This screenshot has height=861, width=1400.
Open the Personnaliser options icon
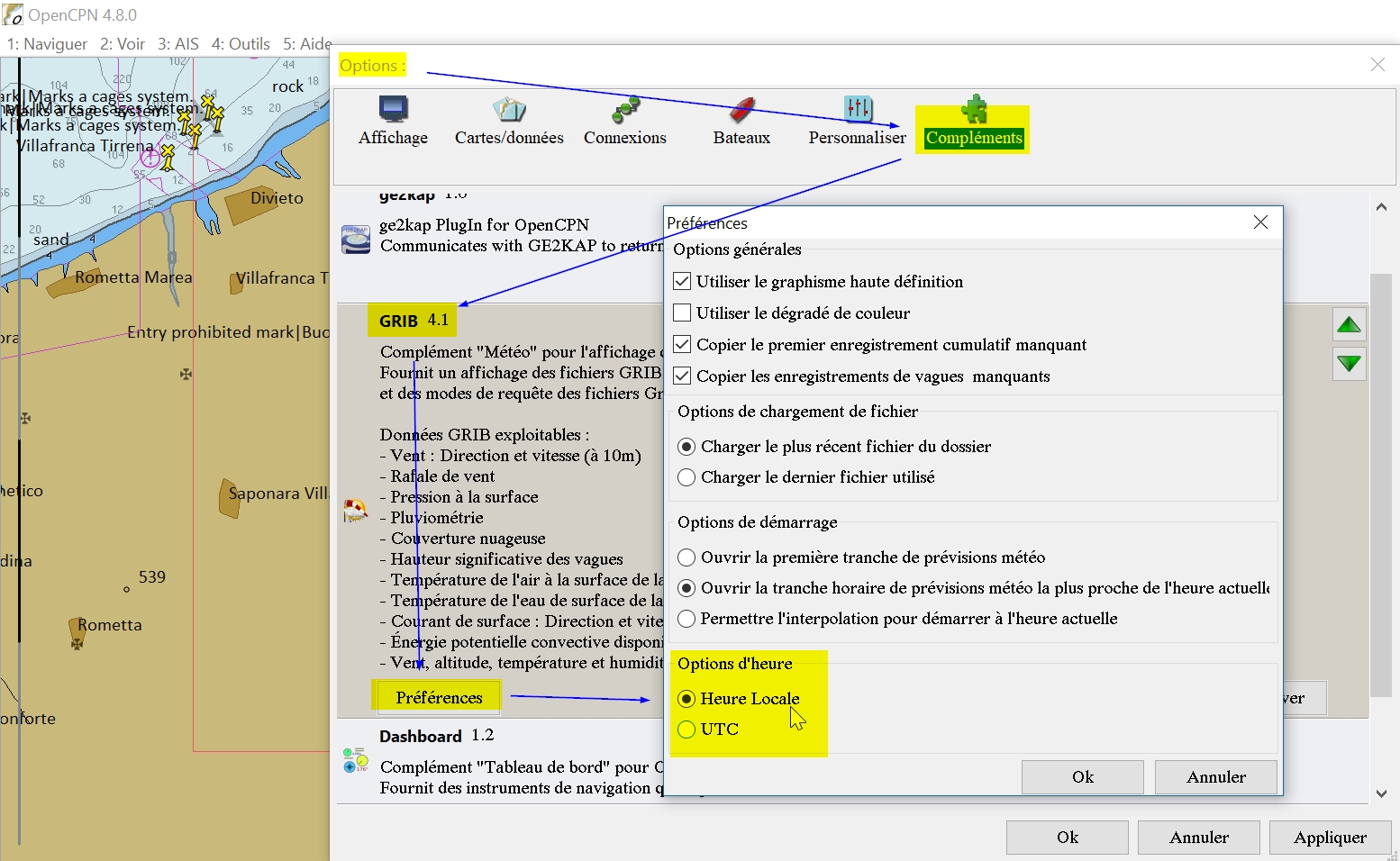[x=858, y=109]
